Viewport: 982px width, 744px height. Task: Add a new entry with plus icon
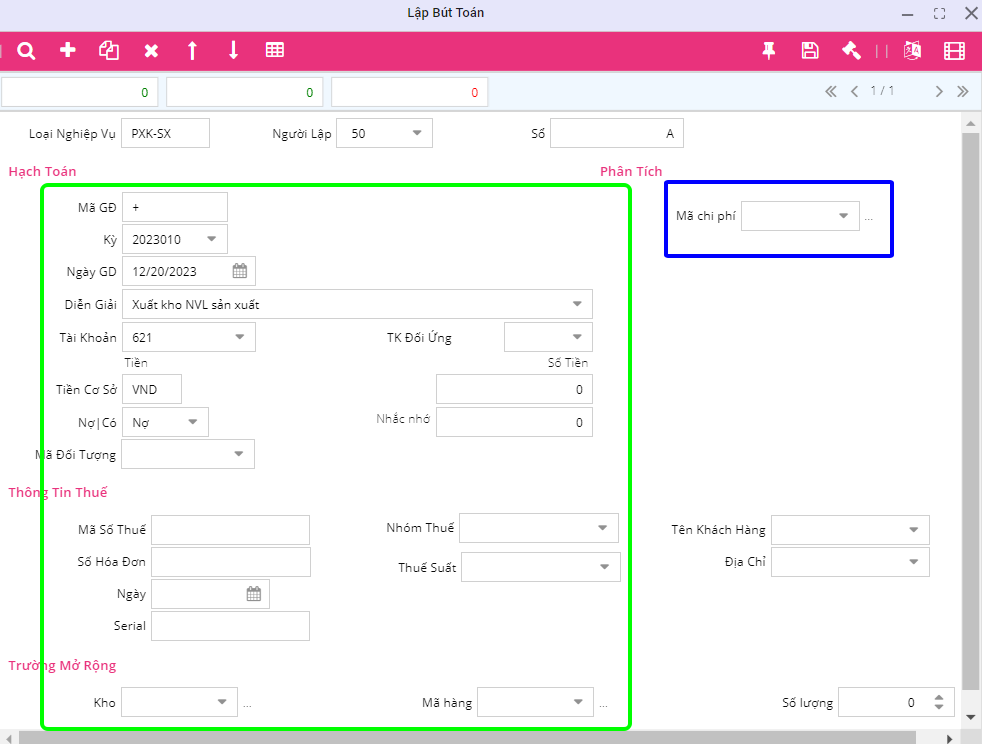click(68, 51)
